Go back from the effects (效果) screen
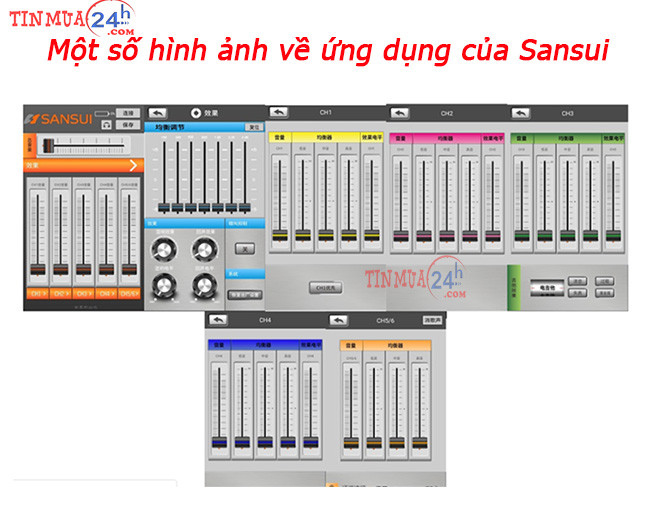 click(x=158, y=113)
